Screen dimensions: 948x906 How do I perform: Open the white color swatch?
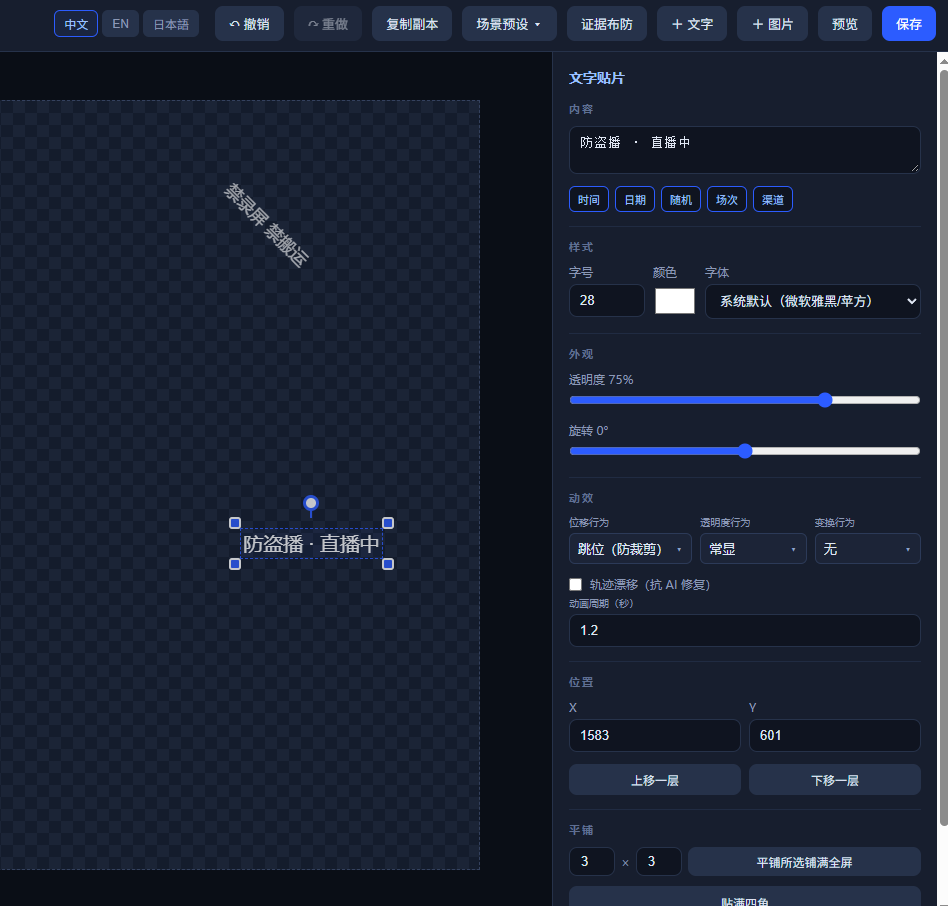point(675,301)
